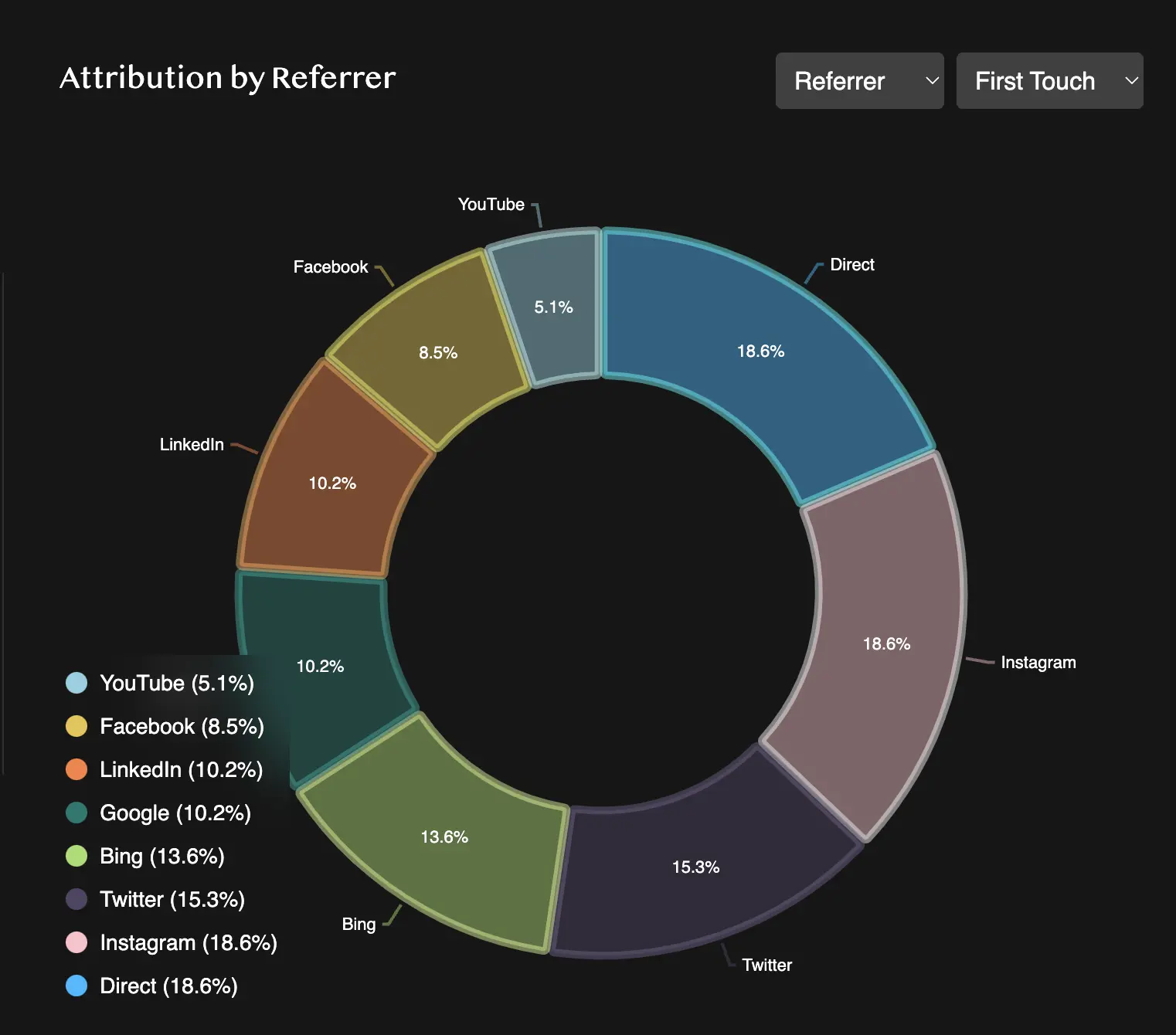The width and height of the screenshot is (1176, 1035).
Task: Toggle the LinkedIn (10.2%) legend entry
Action: 165,769
